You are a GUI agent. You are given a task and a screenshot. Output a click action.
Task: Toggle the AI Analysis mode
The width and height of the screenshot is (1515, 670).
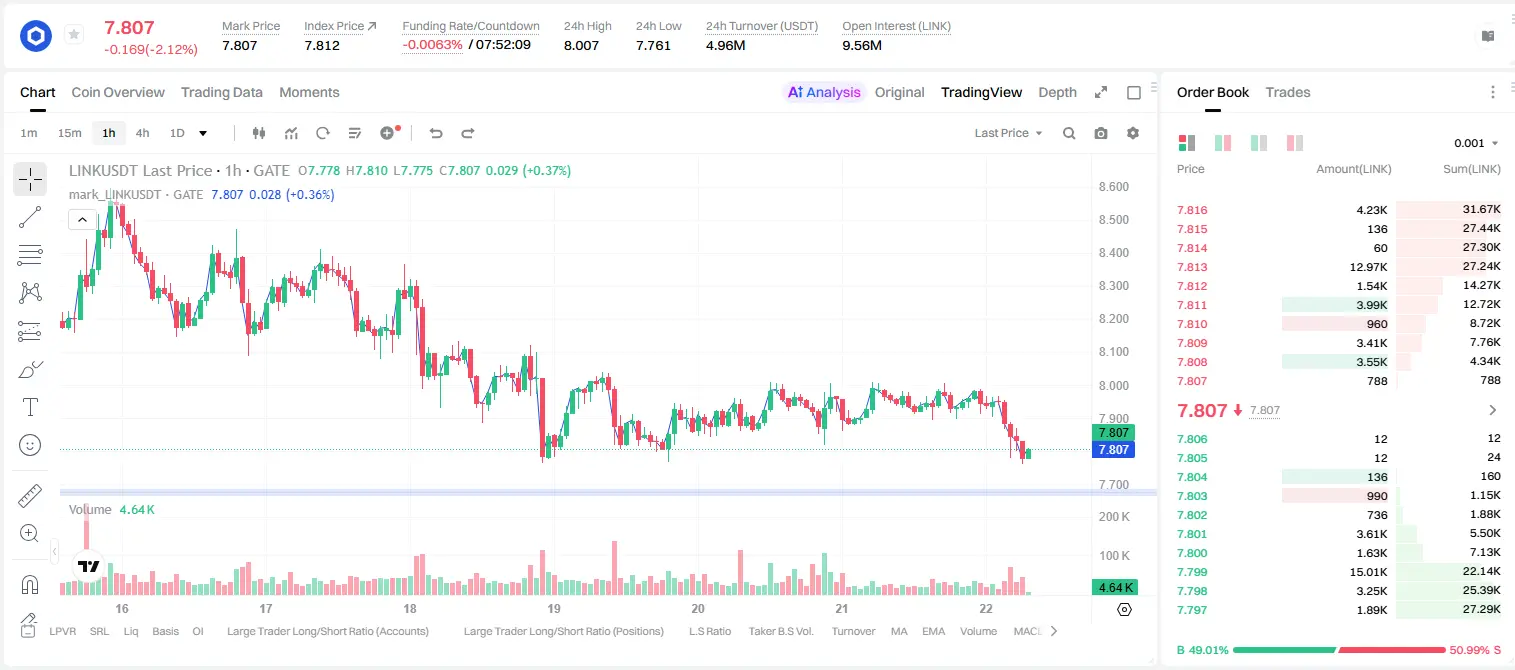pyautogui.click(x=823, y=92)
